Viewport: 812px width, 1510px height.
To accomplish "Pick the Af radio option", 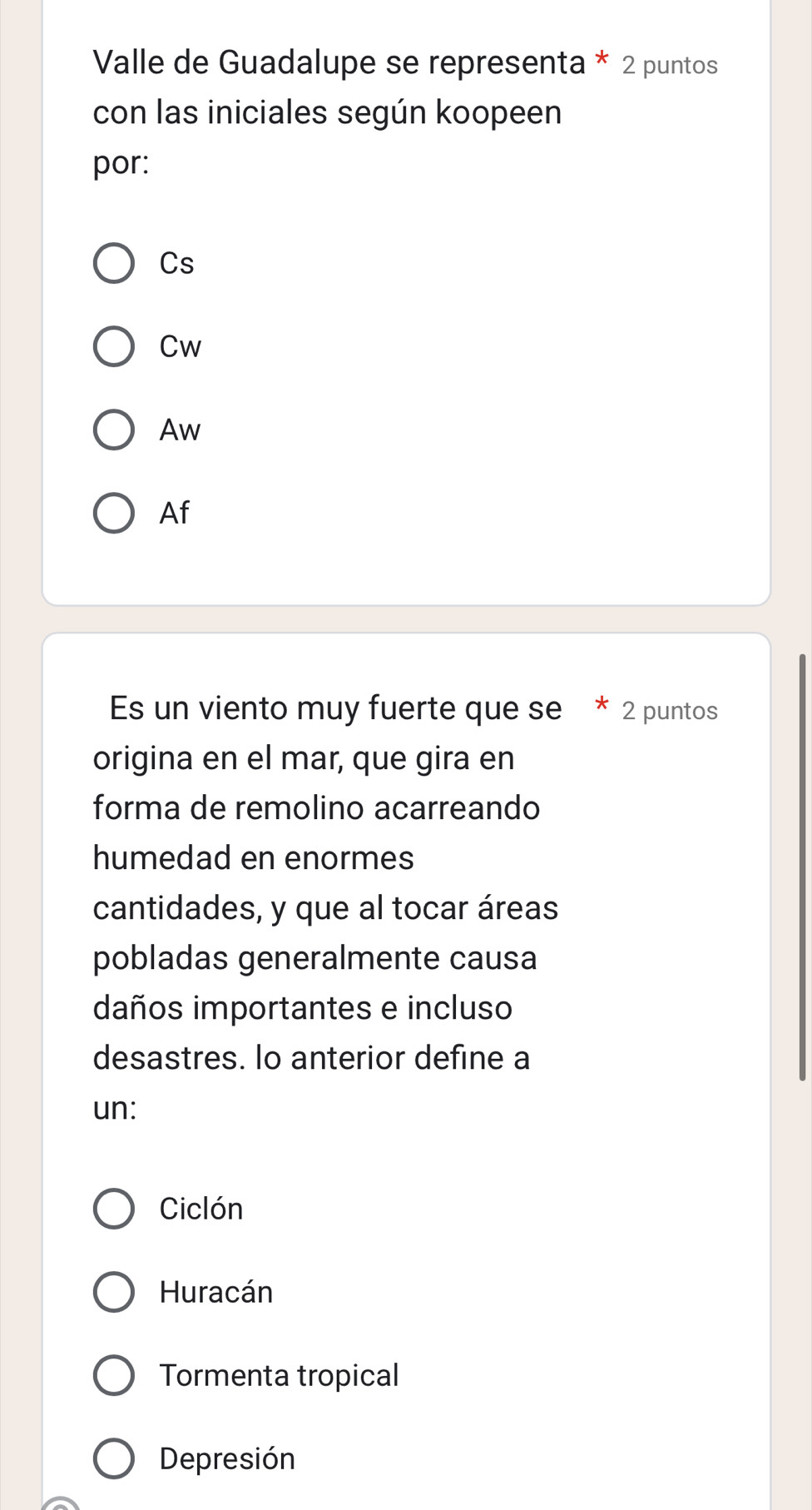I will coord(113,513).
